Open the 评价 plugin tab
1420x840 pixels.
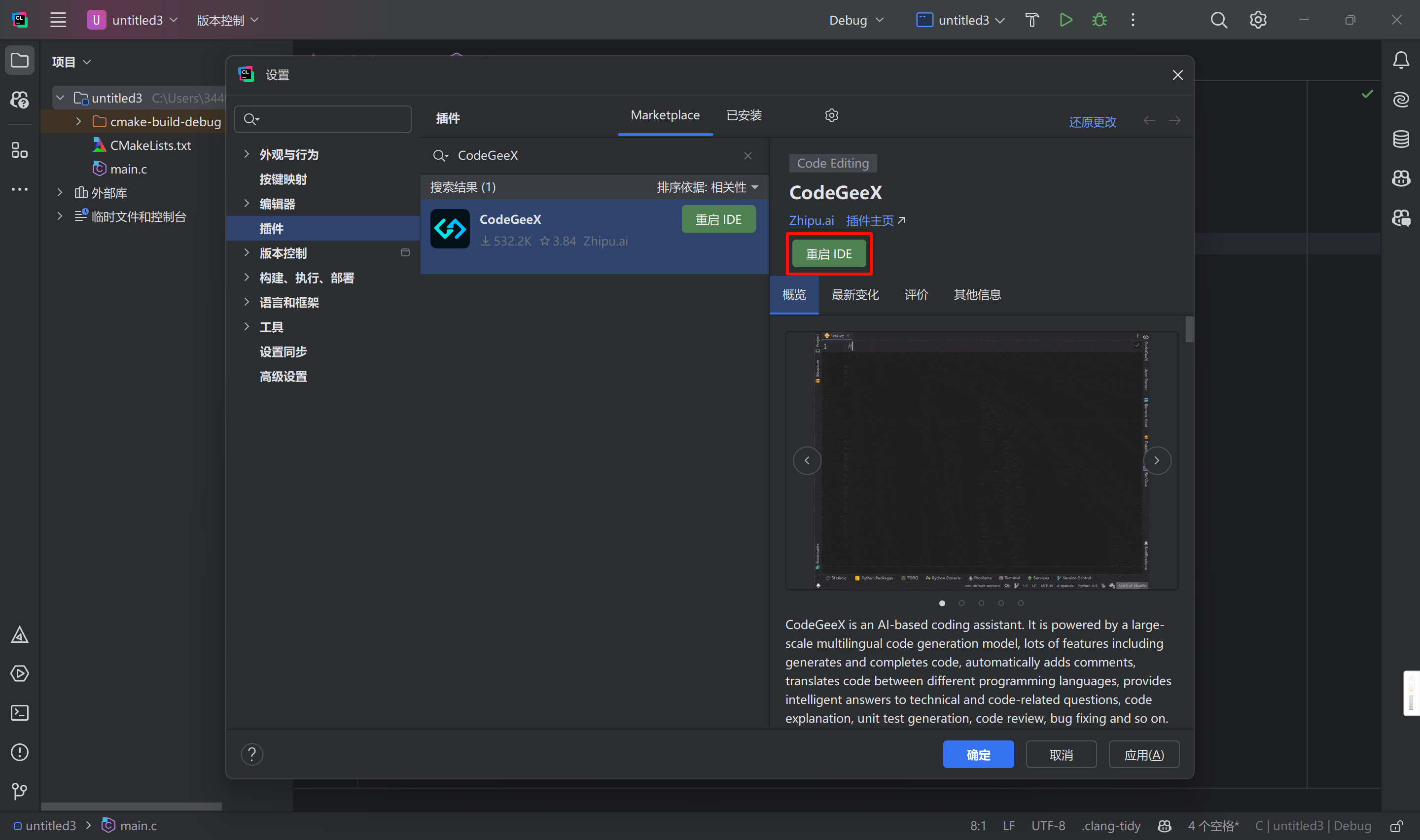tap(916, 294)
